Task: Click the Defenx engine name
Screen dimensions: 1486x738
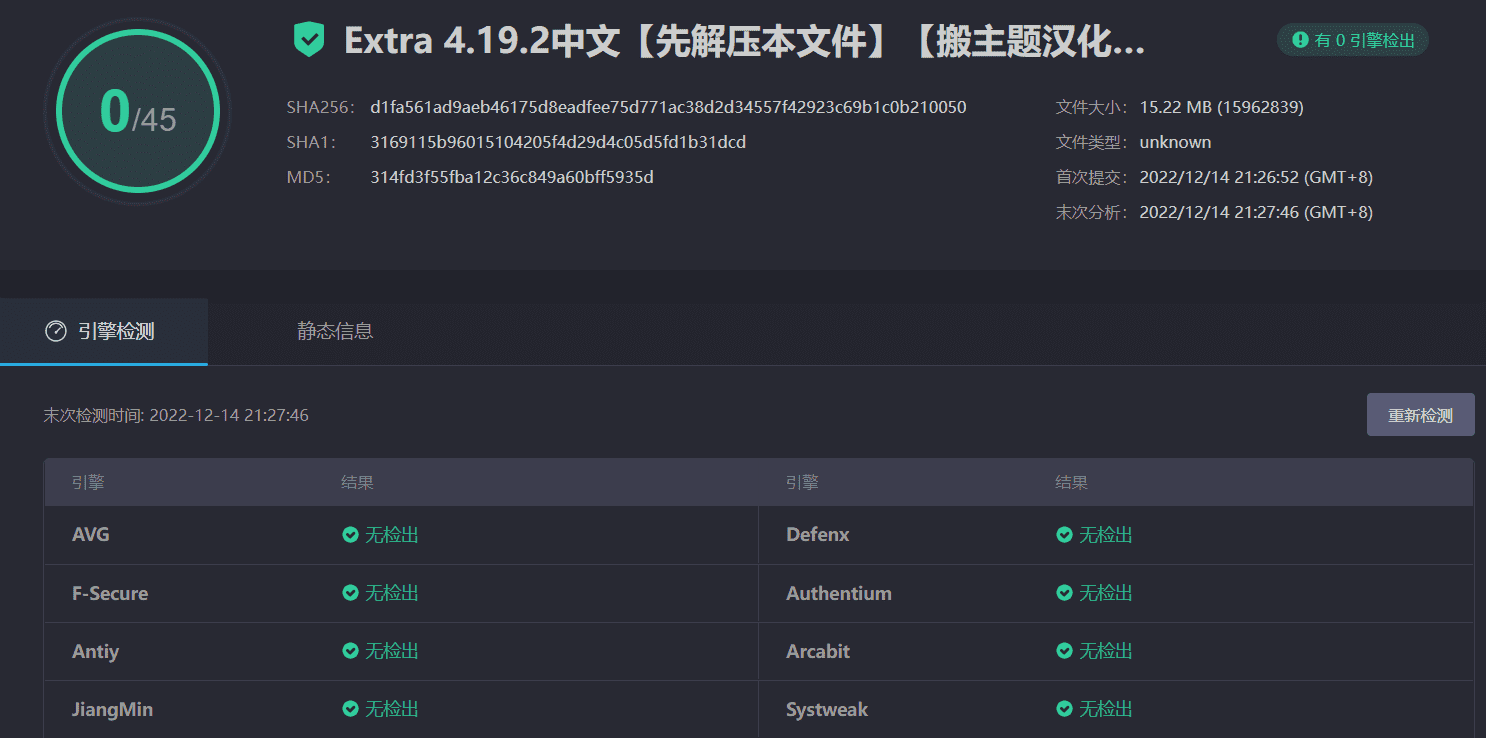Action: click(x=818, y=535)
